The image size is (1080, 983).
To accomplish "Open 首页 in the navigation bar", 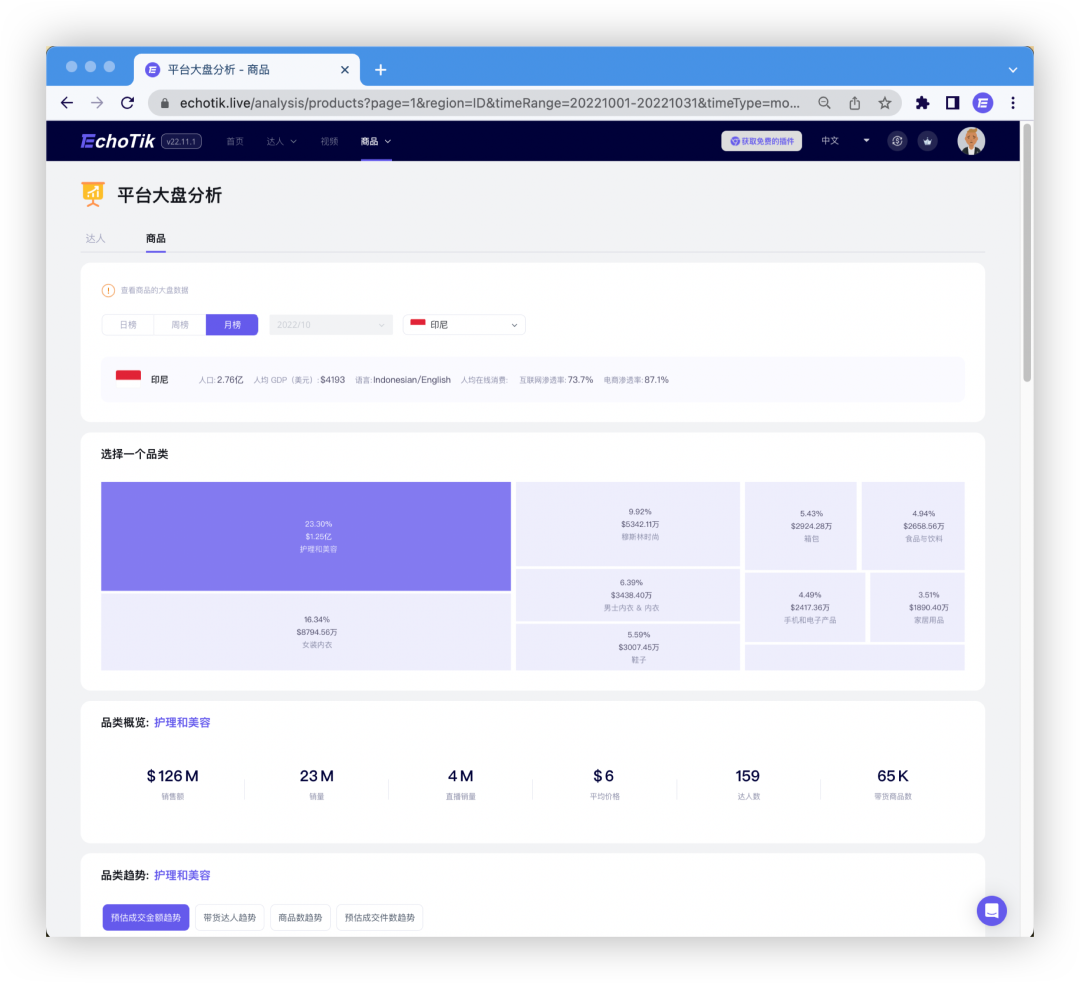I will point(235,141).
